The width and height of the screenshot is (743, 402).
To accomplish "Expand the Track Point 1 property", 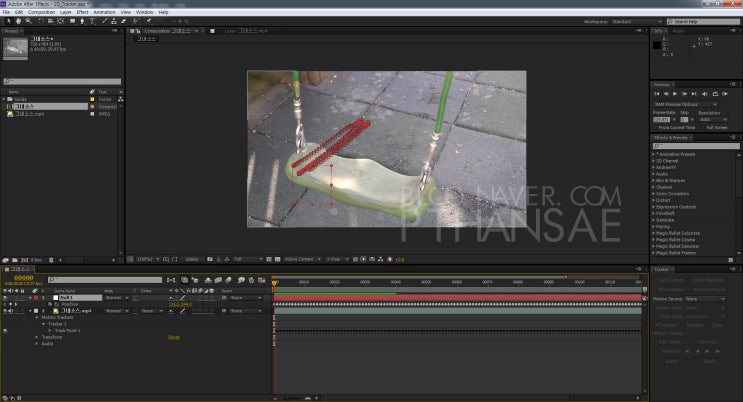I will [50, 330].
